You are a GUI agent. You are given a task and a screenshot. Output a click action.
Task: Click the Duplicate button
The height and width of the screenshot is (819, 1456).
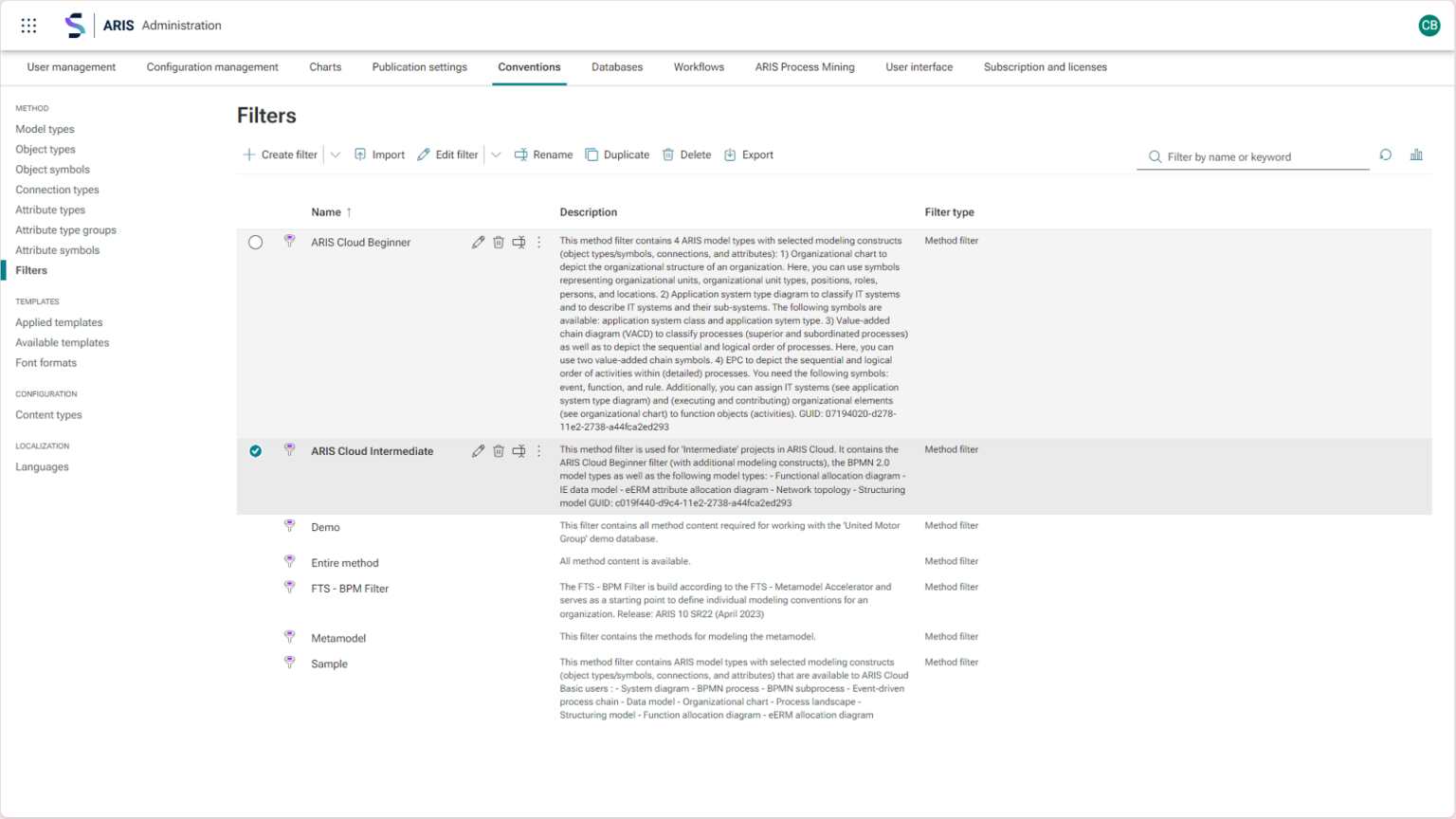[x=617, y=155]
